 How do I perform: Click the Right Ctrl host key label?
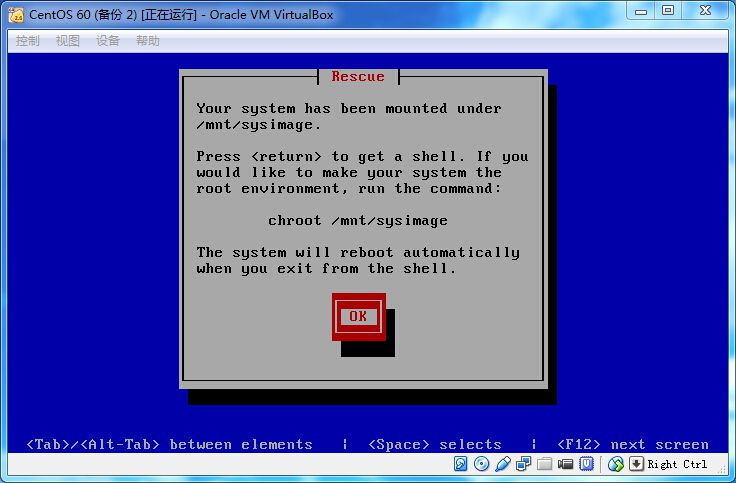click(677, 464)
